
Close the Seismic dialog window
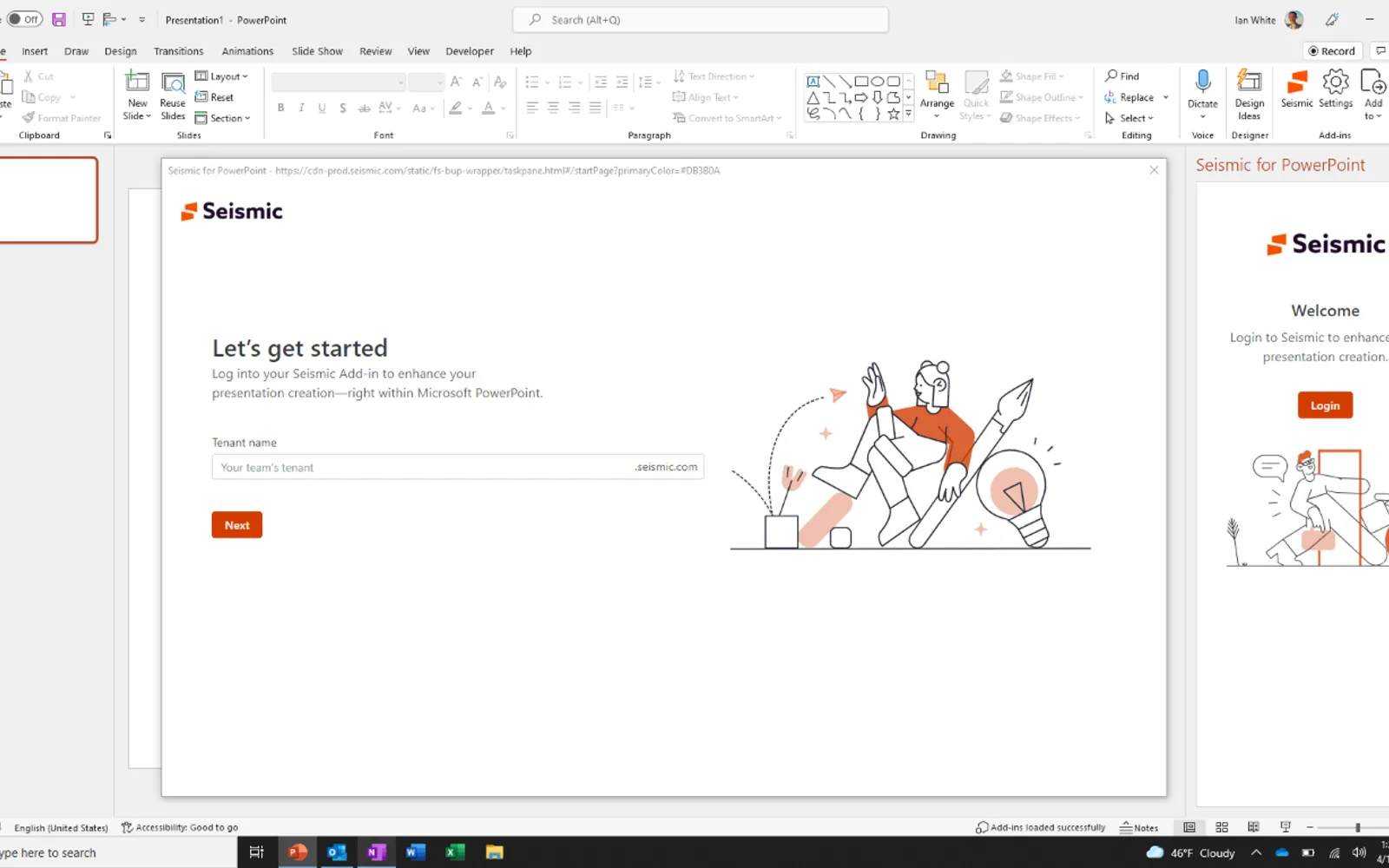[x=1154, y=170]
